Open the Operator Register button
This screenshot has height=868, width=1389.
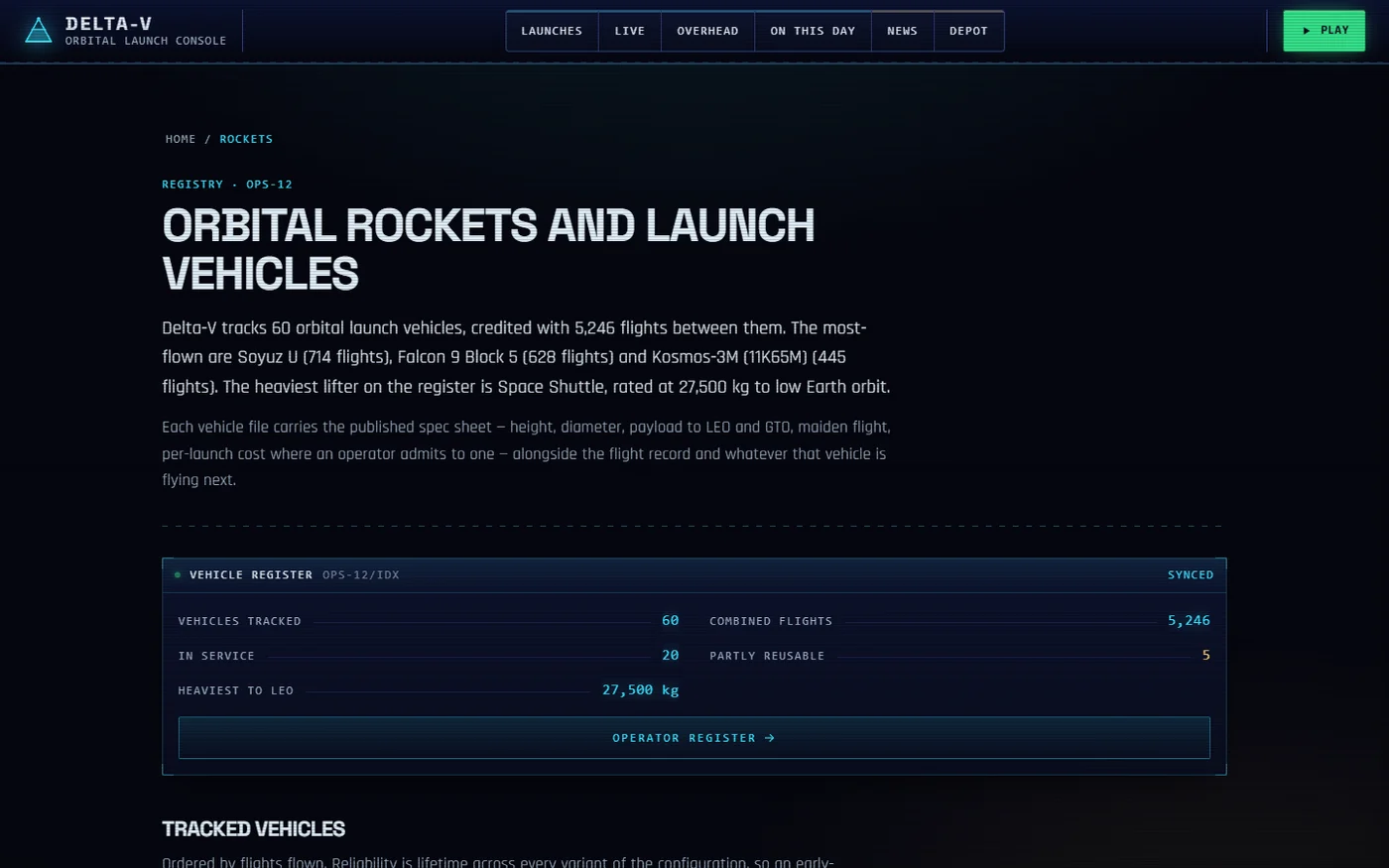pyautogui.click(x=694, y=738)
